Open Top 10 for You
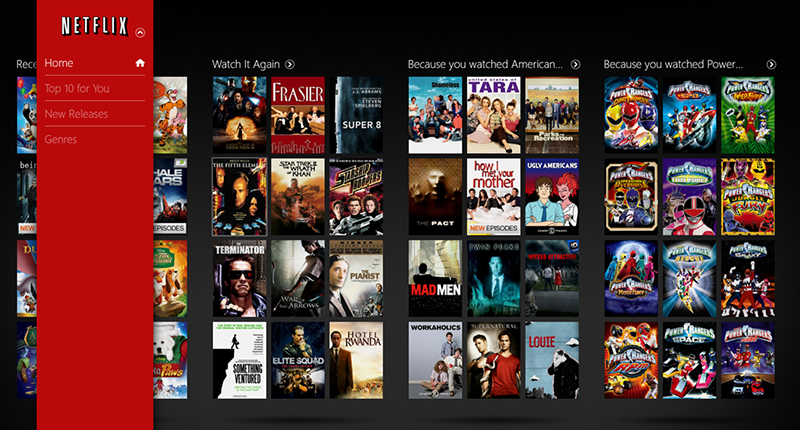 pyautogui.click(x=77, y=88)
